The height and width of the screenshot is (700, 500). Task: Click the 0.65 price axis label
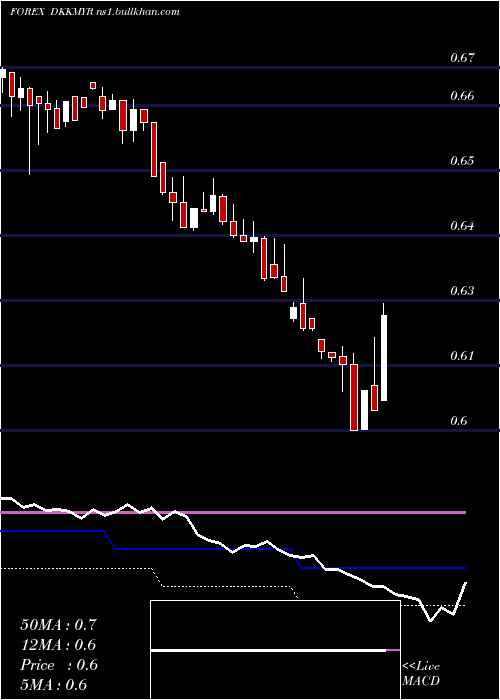pos(462,160)
